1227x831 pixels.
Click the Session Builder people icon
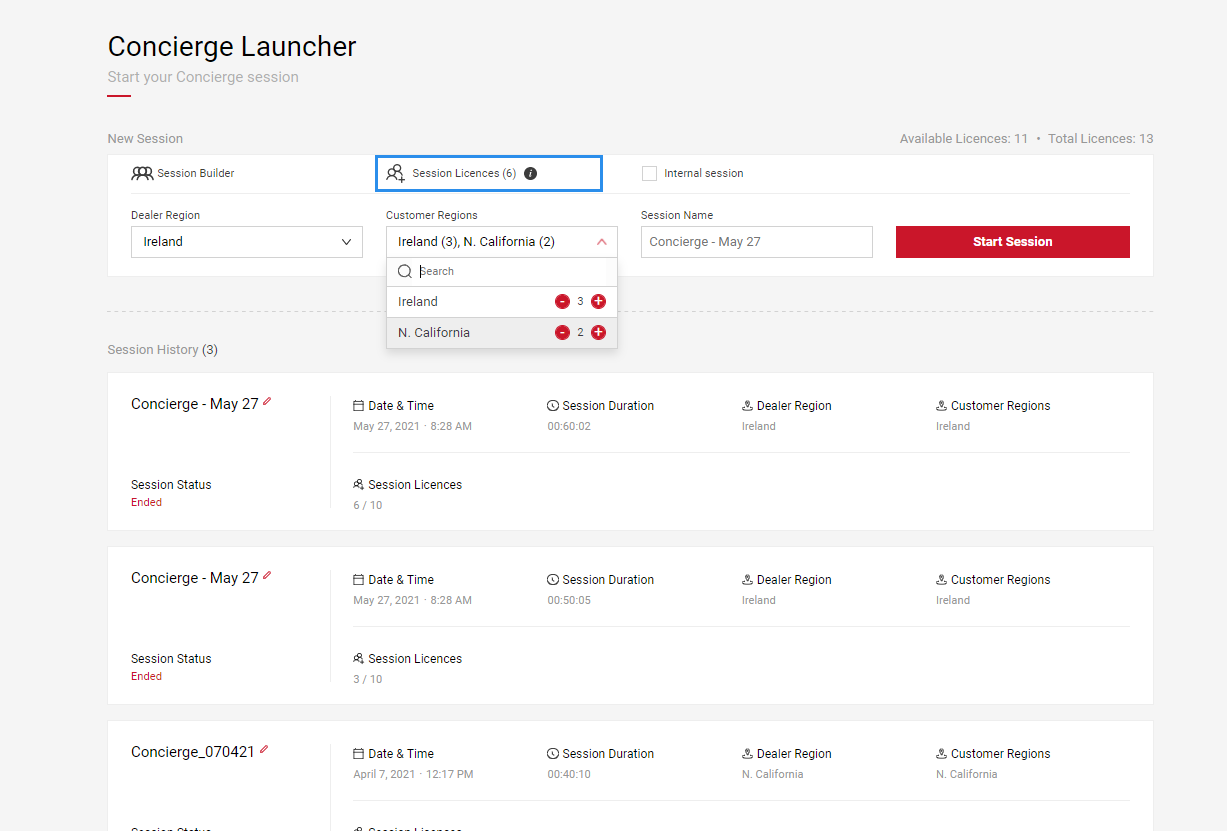tap(142, 173)
